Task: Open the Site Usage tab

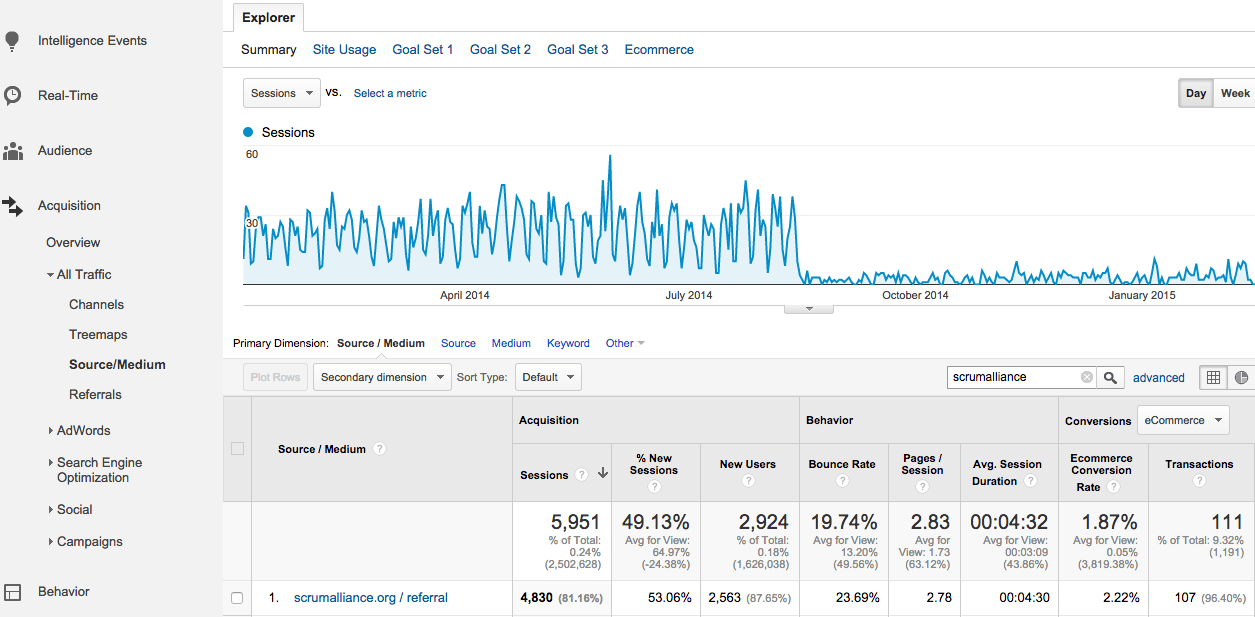Action: pyautogui.click(x=344, y=49)
